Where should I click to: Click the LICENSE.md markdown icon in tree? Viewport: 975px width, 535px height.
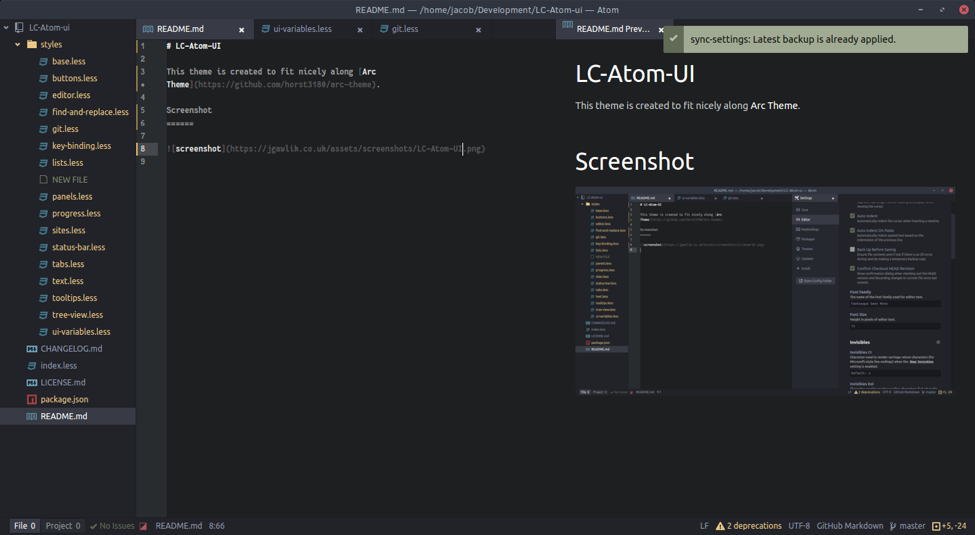(32, 382)
